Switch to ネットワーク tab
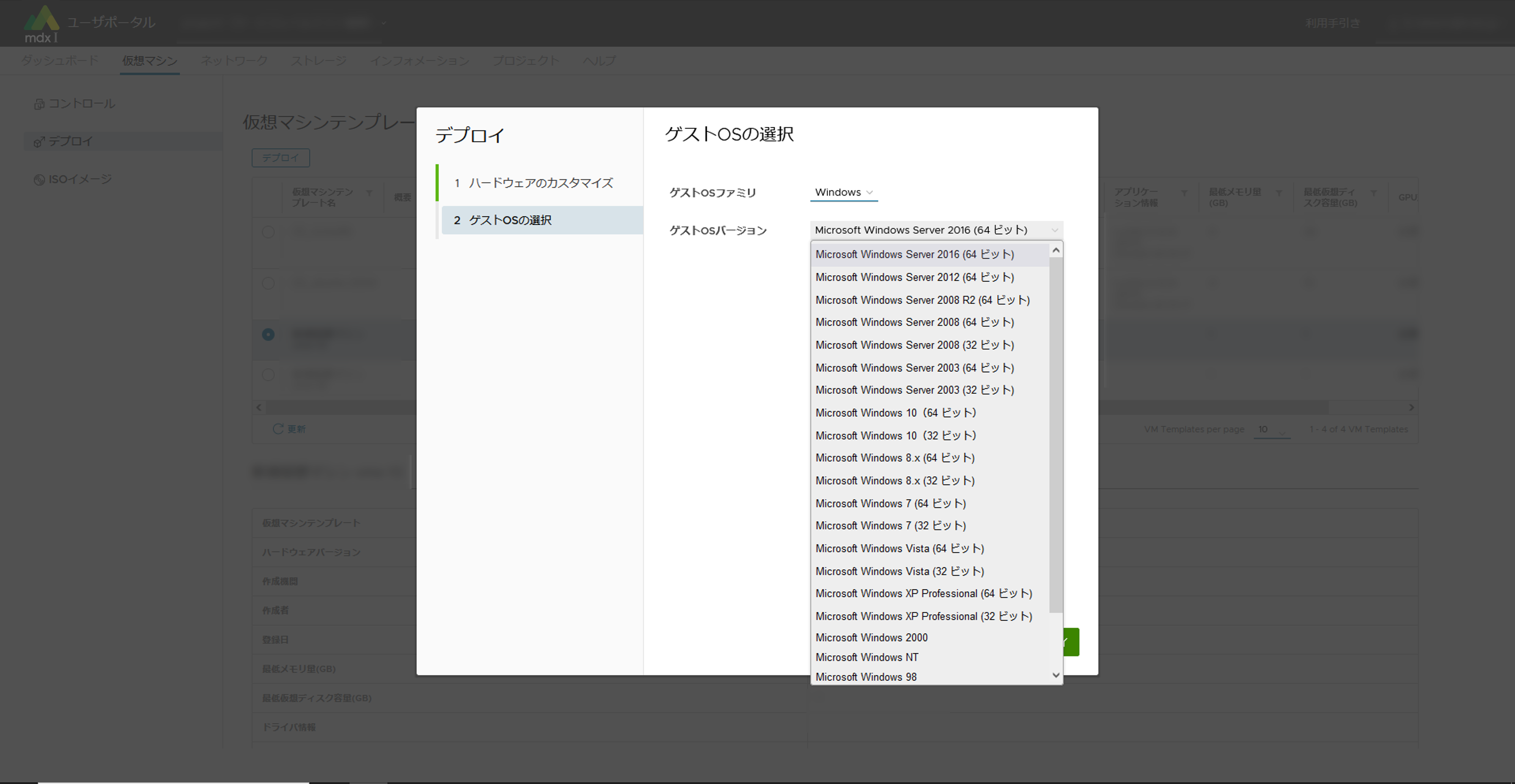The image size is (1515, 784). [234, 61]
